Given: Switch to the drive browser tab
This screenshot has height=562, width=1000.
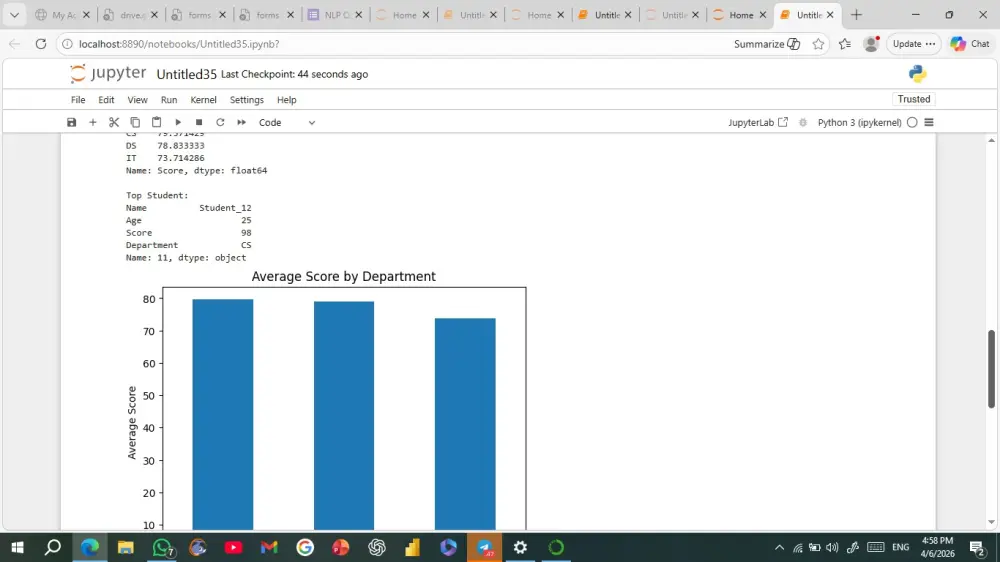Looking at the screenshot, I should (x=131, y=15).
